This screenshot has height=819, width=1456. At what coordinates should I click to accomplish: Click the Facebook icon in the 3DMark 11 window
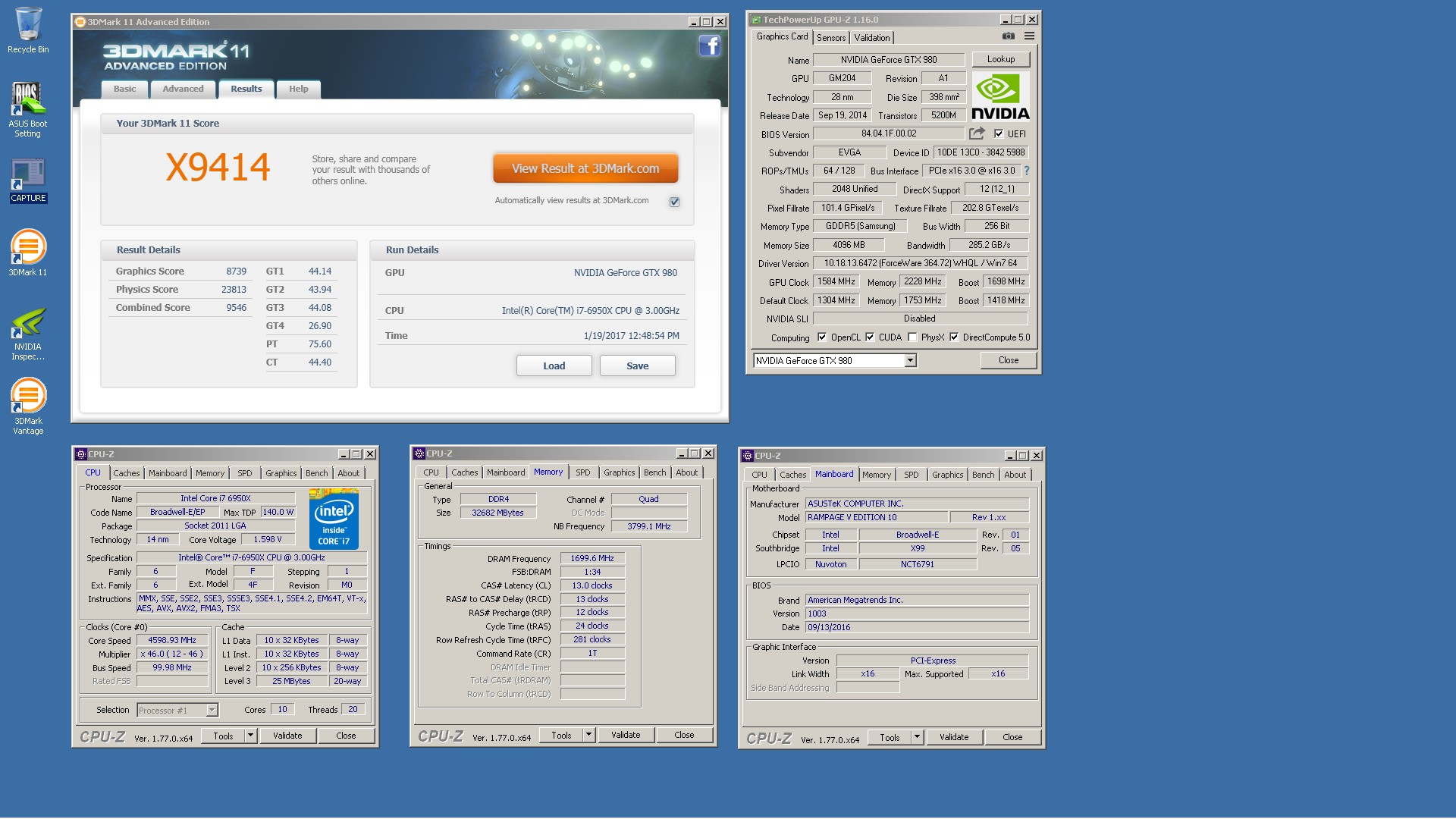click(x=709, y=46)
